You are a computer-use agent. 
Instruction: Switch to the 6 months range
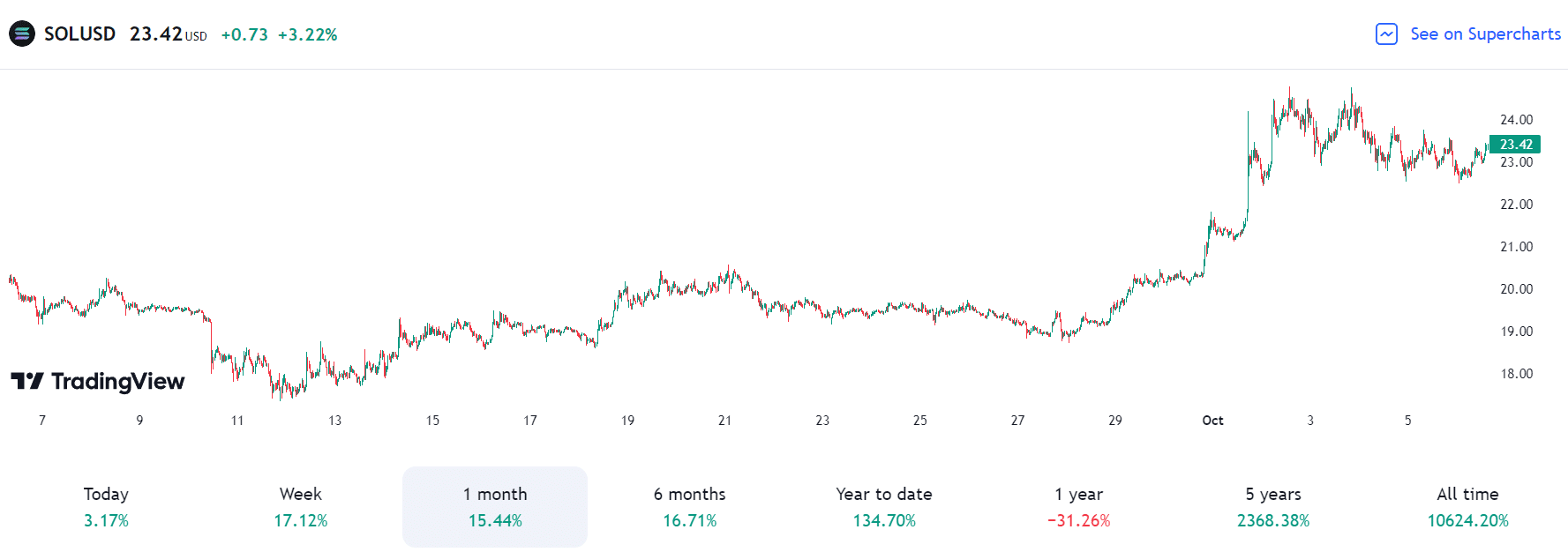pos(690,507)
